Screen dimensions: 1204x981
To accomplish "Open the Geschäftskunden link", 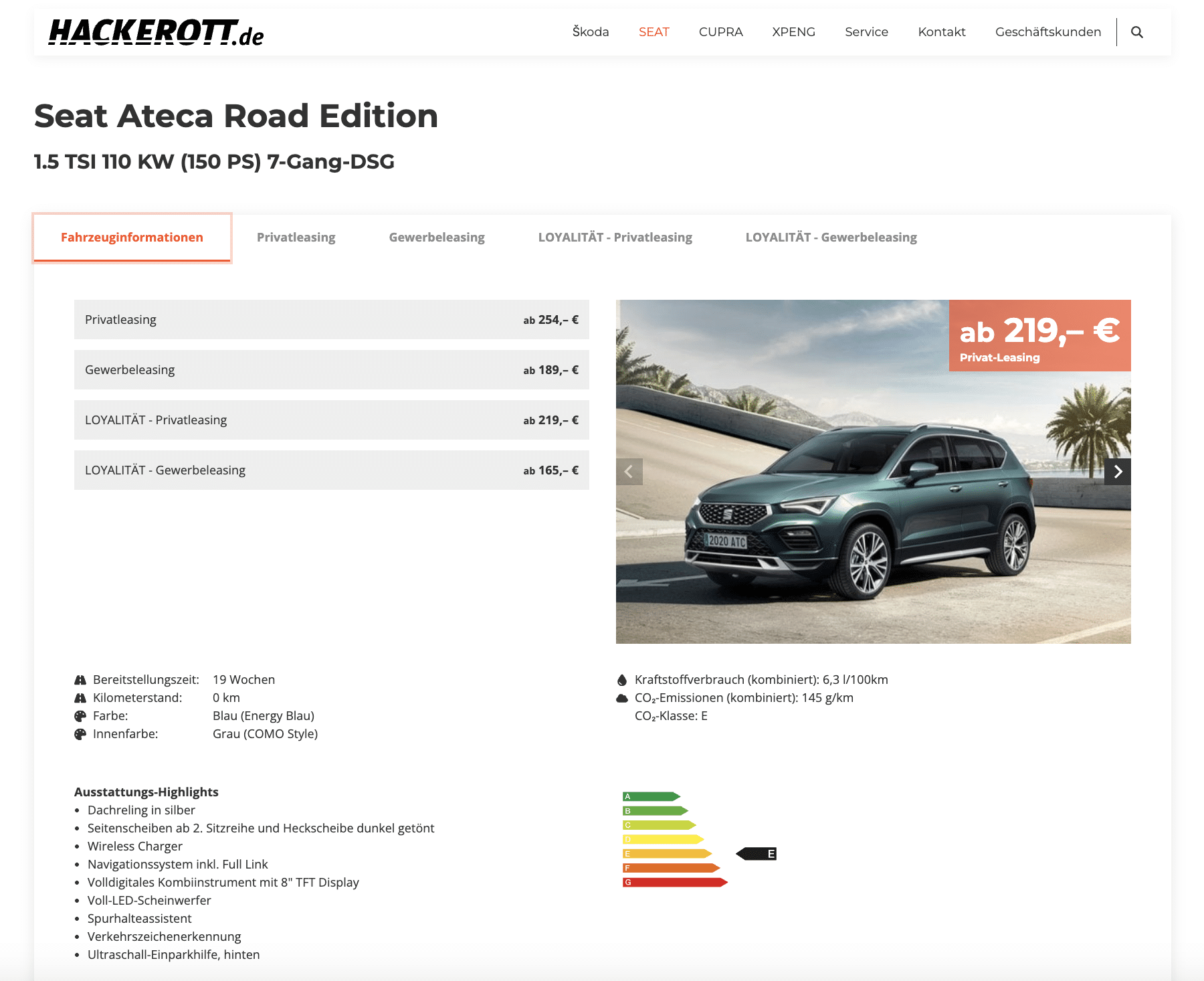I will (x=1047, y=32).
